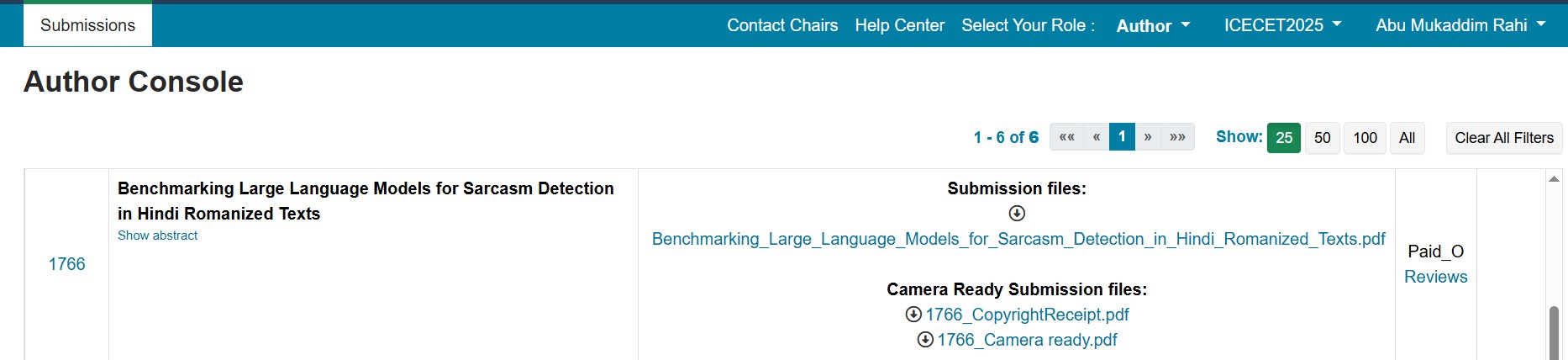Show 100 submissions per page

(x=1365, y=138)
